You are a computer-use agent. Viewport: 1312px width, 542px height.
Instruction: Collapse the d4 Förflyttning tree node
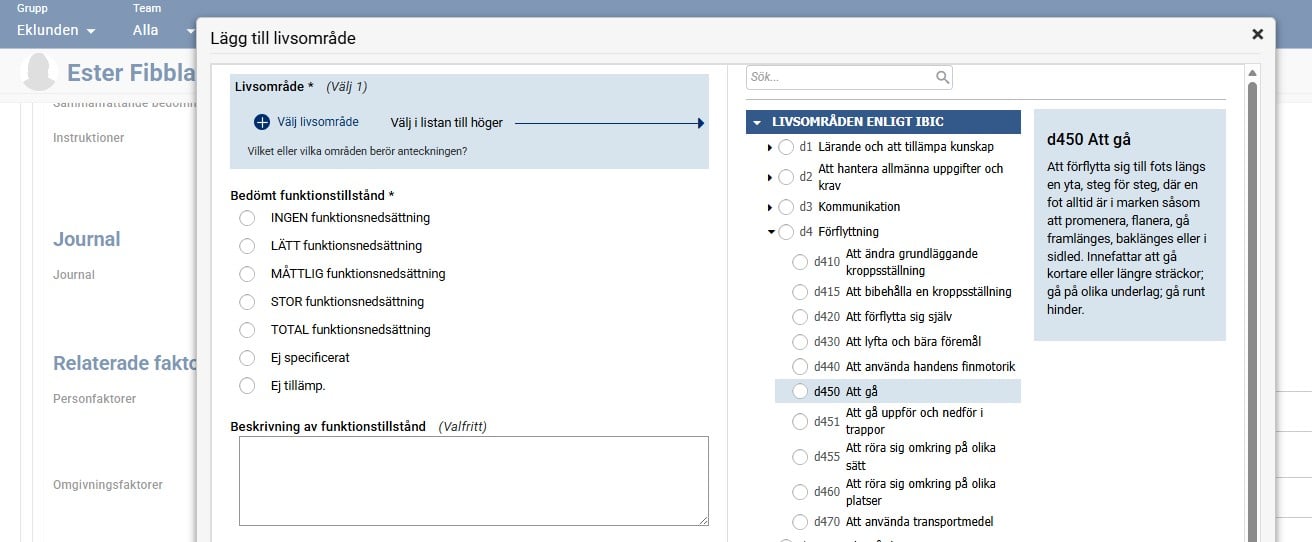(770, 232)
